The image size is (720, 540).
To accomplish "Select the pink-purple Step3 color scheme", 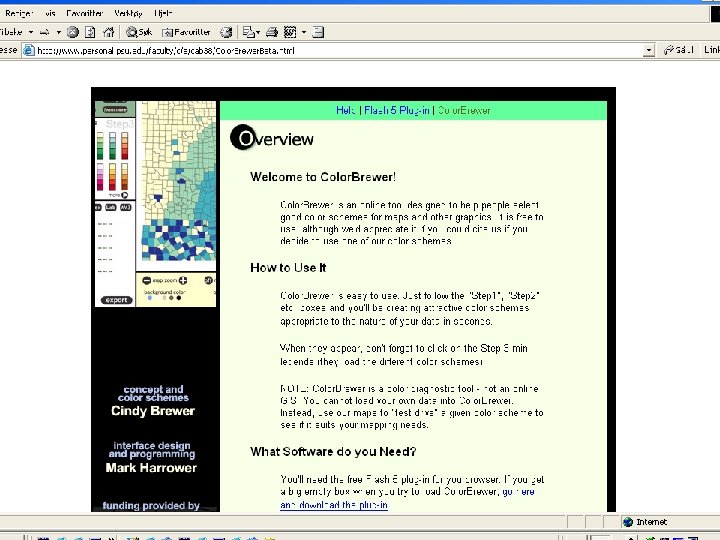I will click(100, 177).
